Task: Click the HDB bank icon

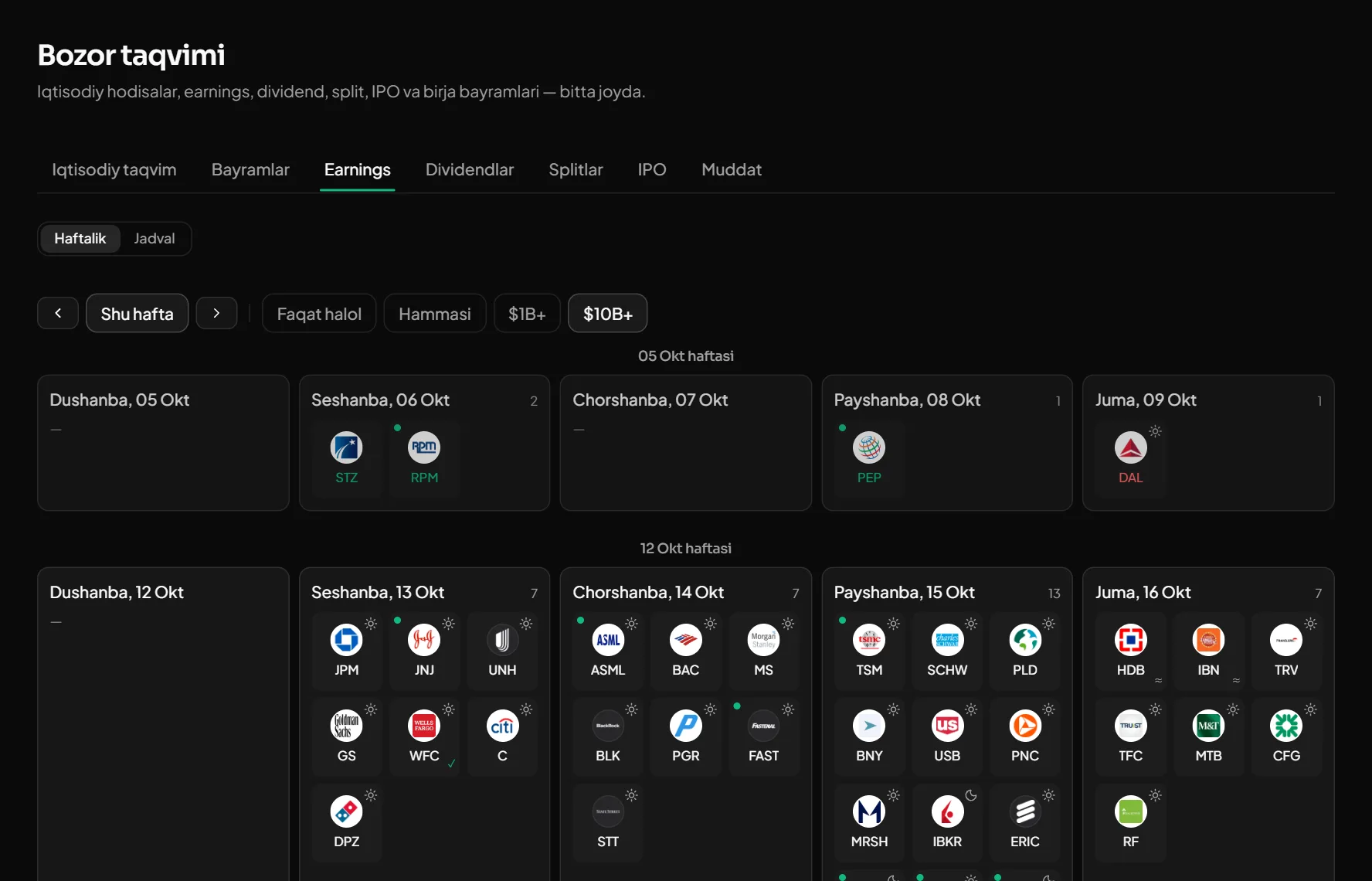Action: point(1130,640)
